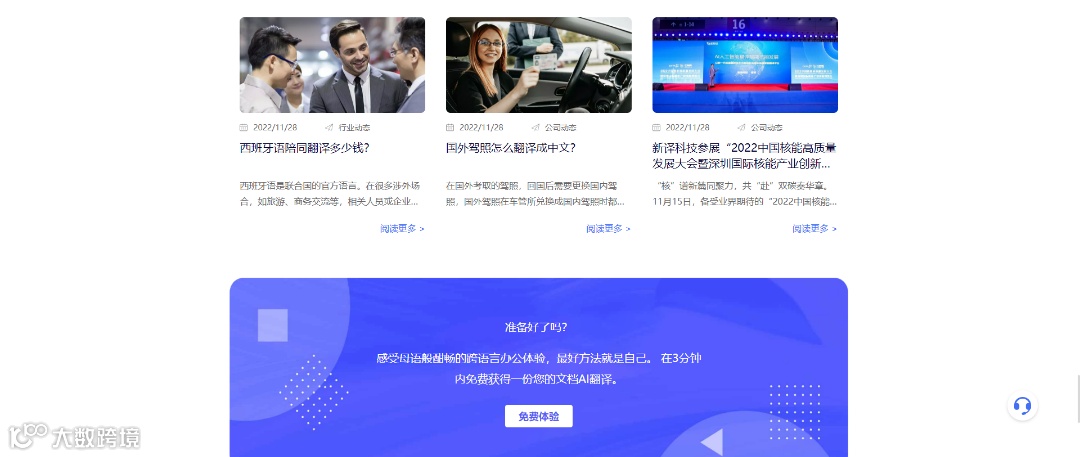Read more on foreign driver's license article

click(608, 229)
